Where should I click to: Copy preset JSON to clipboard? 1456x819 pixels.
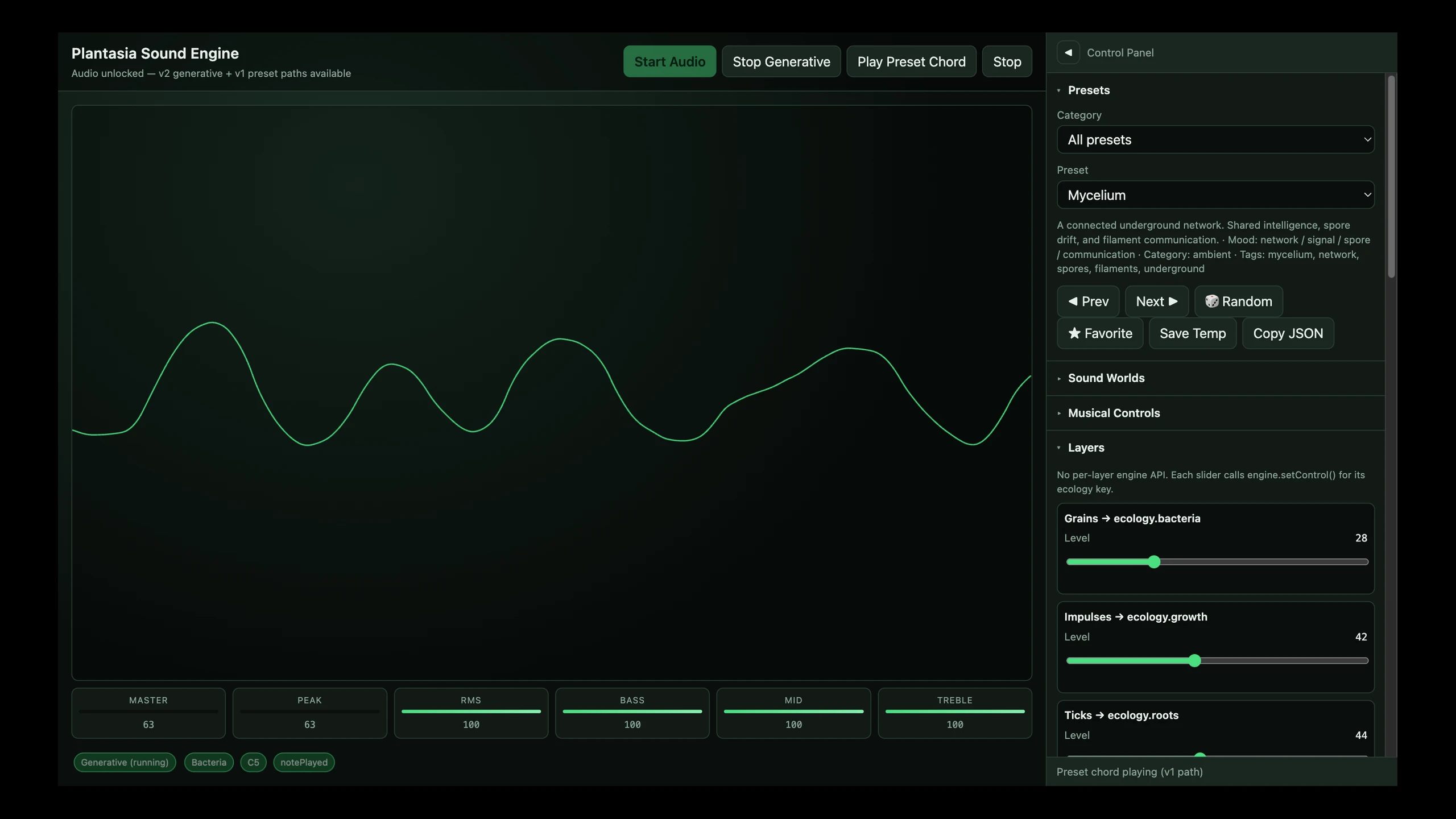click(1288, 333)
